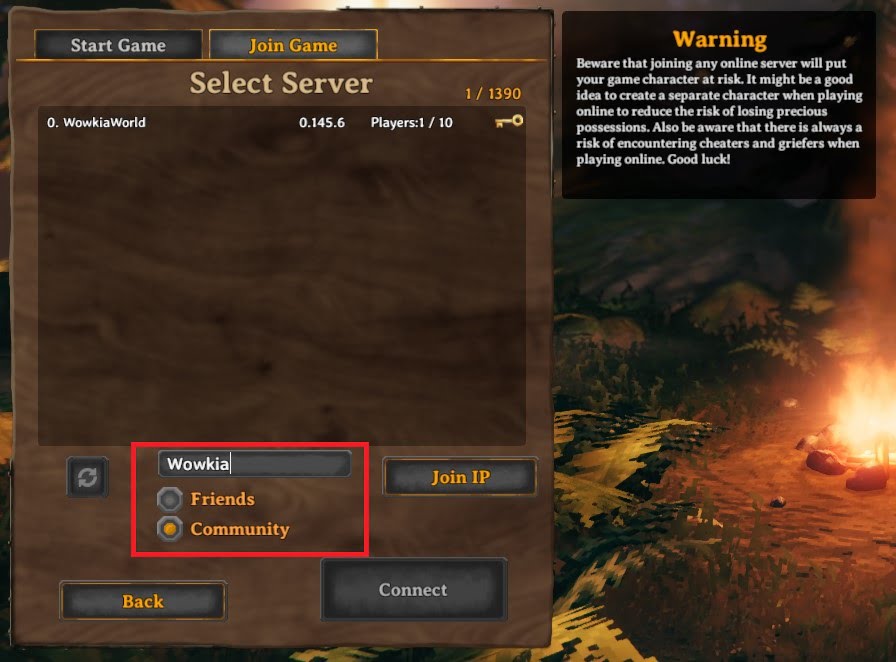Click the golden key password icon

[x=509, y=121]
